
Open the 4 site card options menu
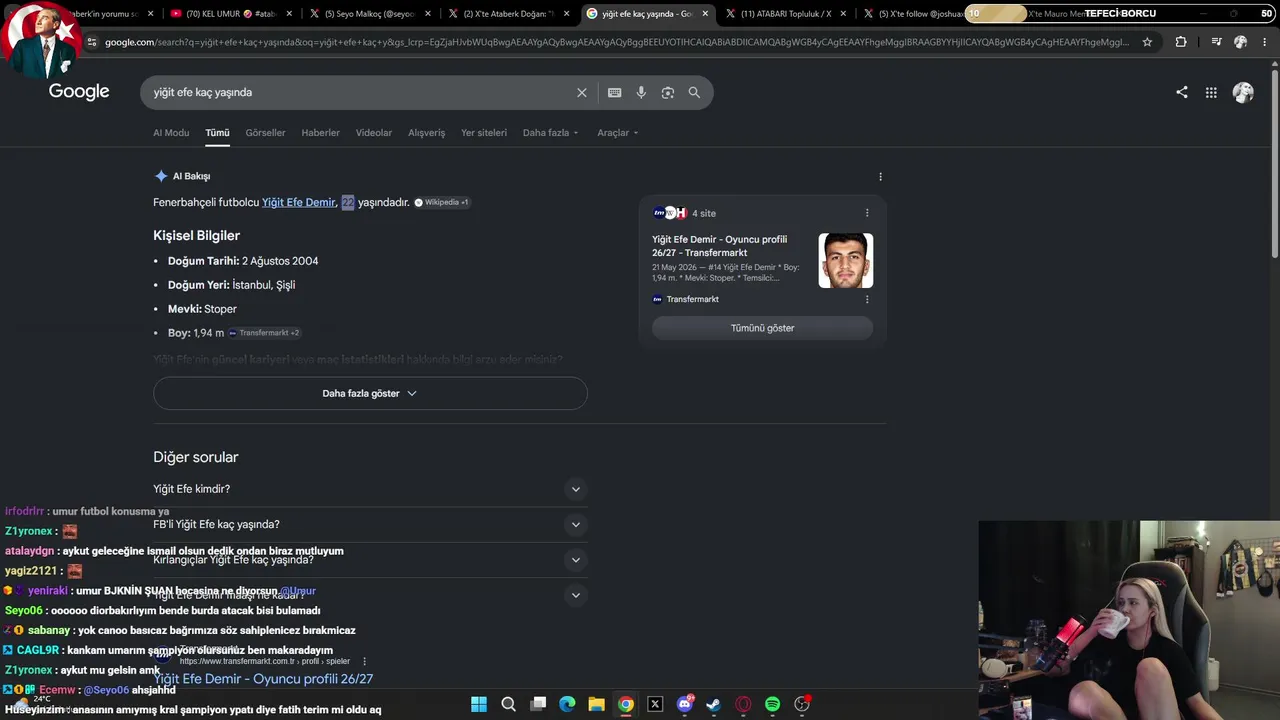(x=867, y=213)
